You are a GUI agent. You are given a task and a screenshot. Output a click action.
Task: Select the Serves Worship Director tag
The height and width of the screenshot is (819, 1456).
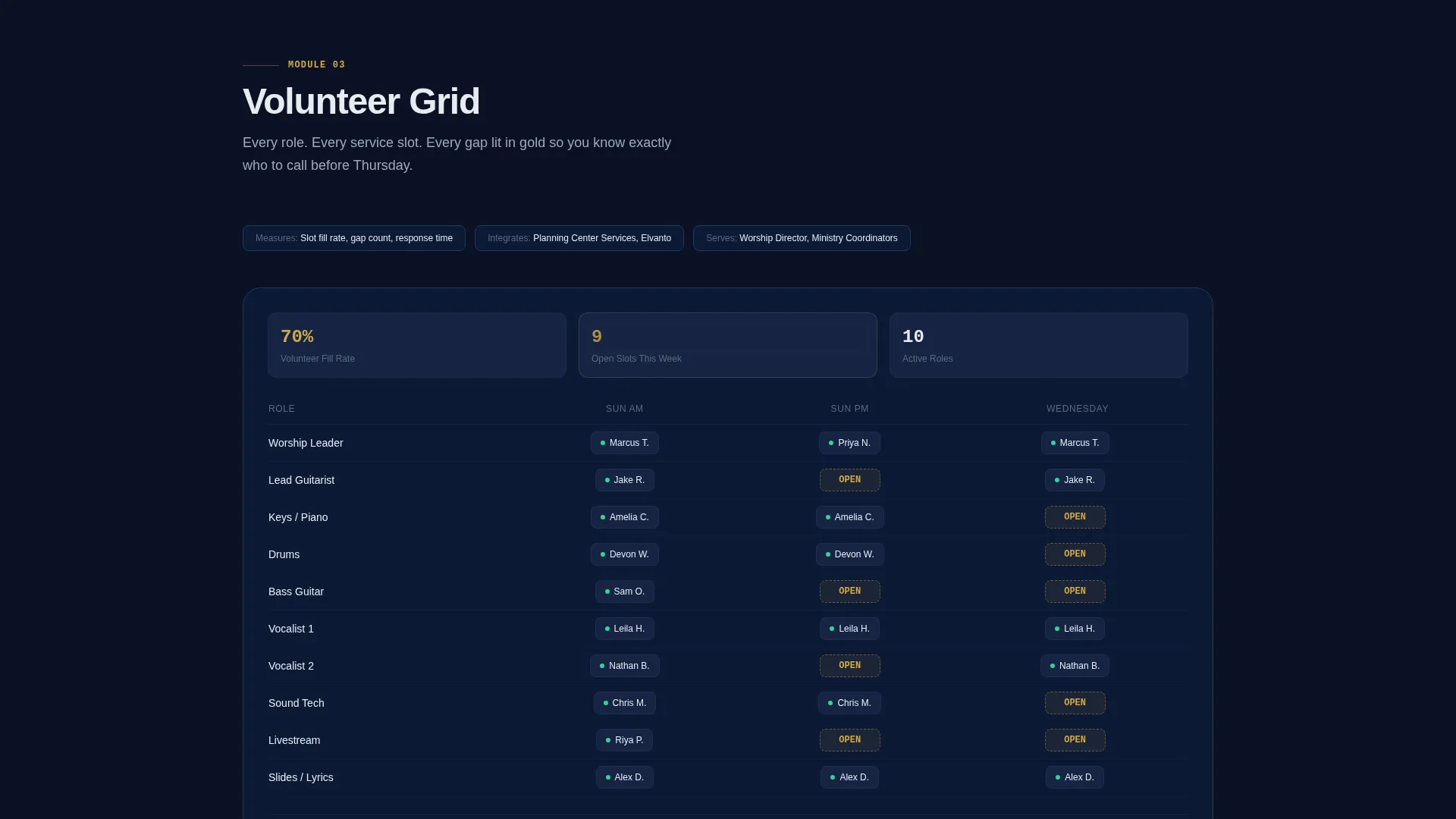tap(802, 238)
